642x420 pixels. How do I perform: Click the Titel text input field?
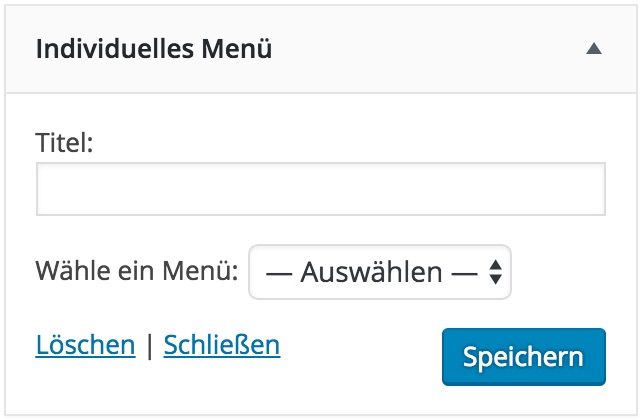320,189
